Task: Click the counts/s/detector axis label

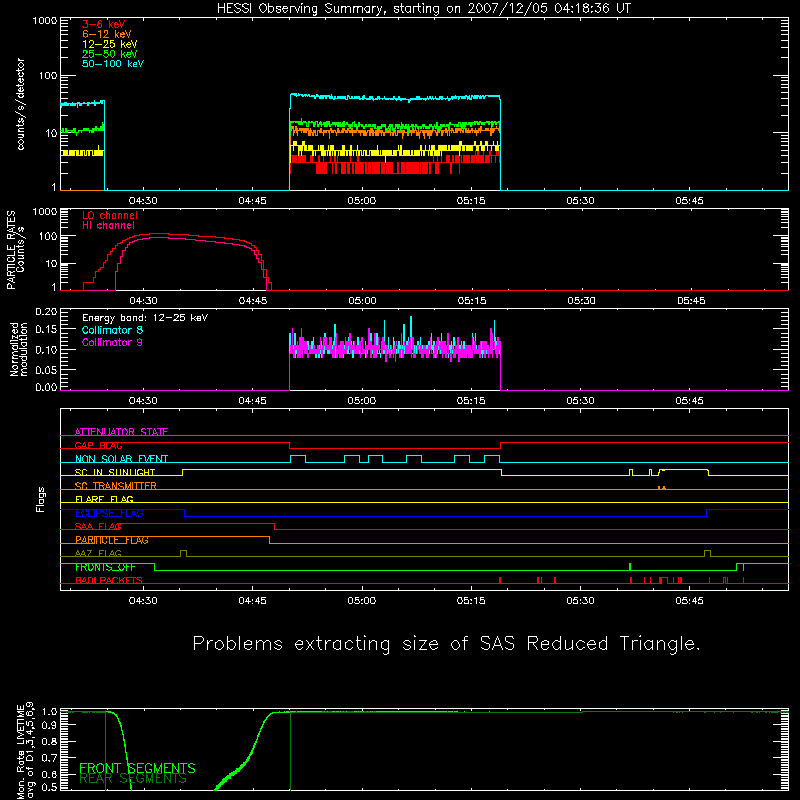Action: tap(20, 104)
